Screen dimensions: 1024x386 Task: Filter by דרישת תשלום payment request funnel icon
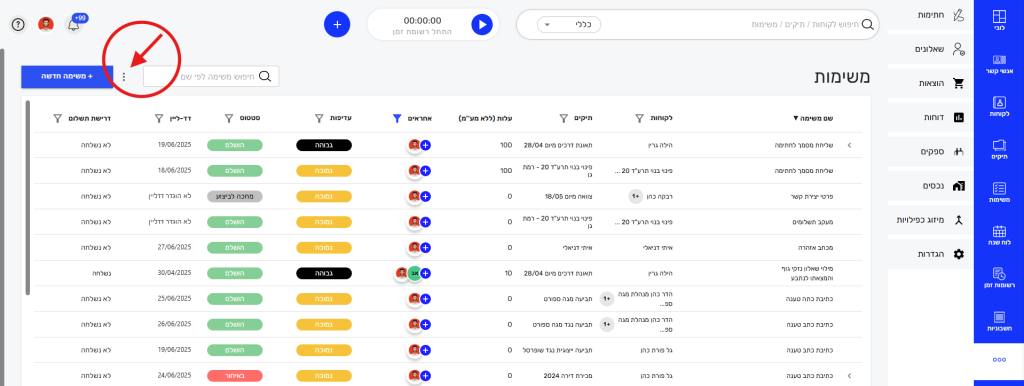click(x=57, y=118)
